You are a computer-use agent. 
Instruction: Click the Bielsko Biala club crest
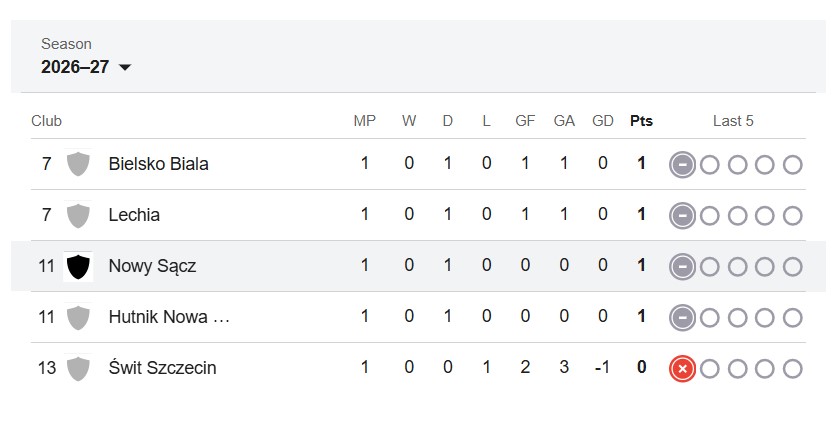coord(78,164)
